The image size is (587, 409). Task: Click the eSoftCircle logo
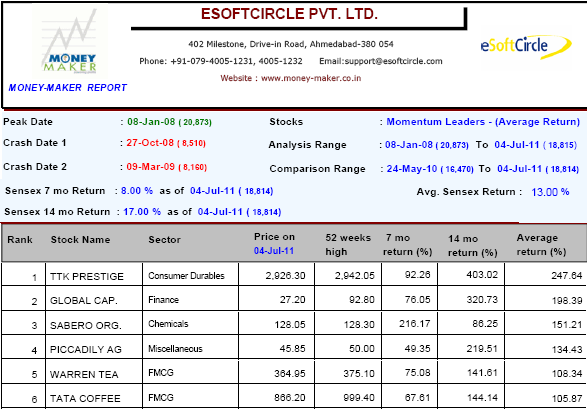526,46
